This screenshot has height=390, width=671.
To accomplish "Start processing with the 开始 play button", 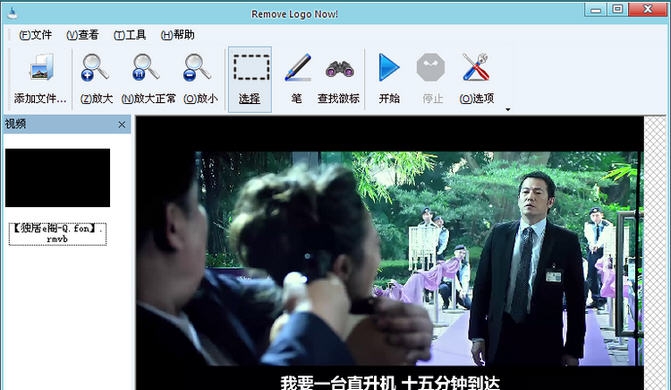I will (389, 67).
